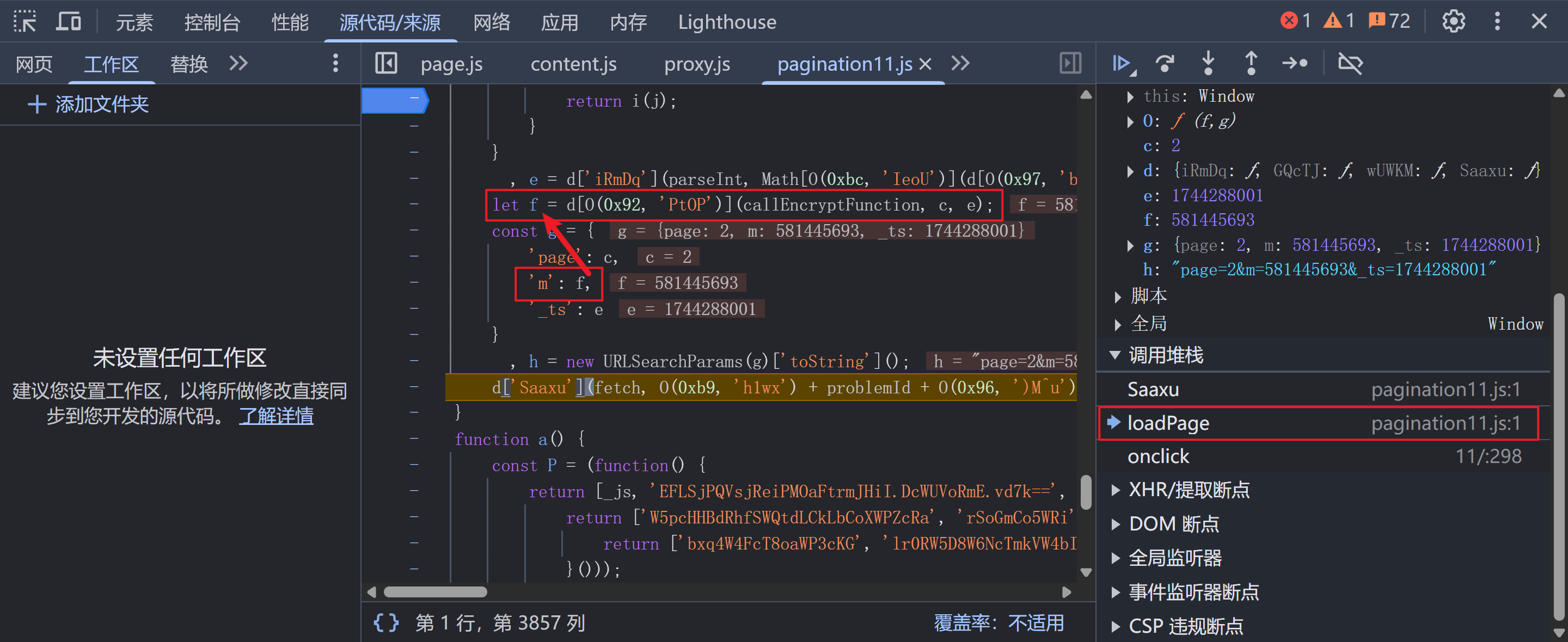Open DevTools settings gear

1453,22
